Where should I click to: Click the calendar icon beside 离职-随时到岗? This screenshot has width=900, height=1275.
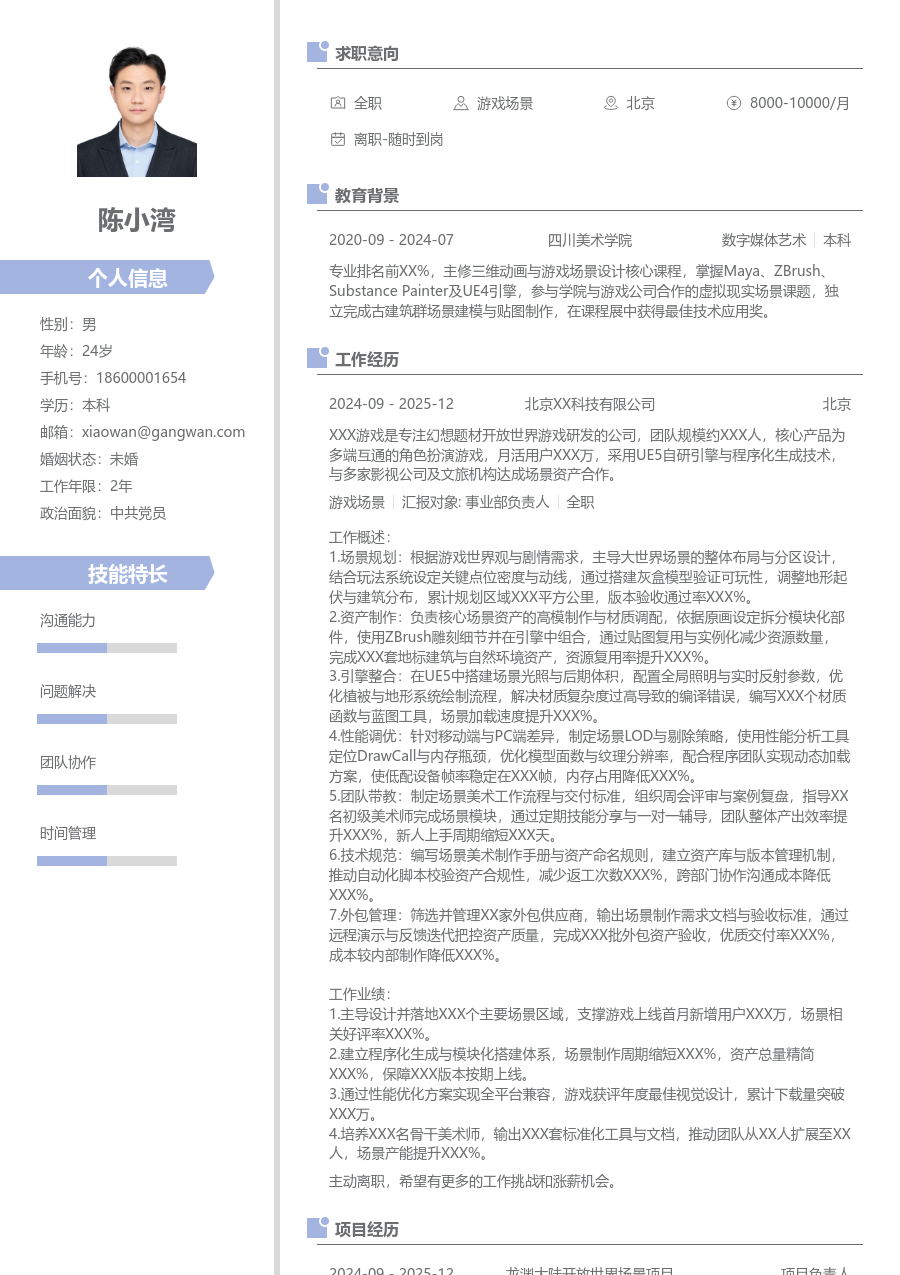[x=338, y=139]
